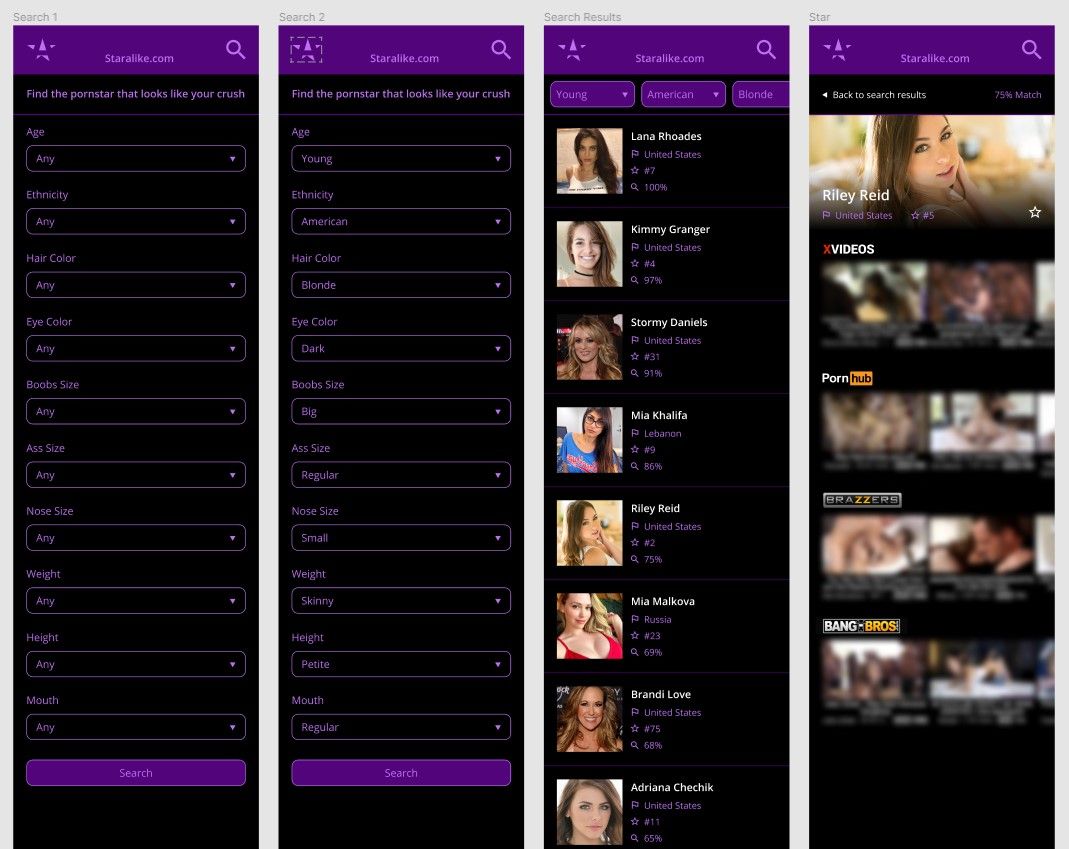Screen dimensions: 1069x849
Task: Open the Height dropdown in Search 1
Action: point(136,664)
